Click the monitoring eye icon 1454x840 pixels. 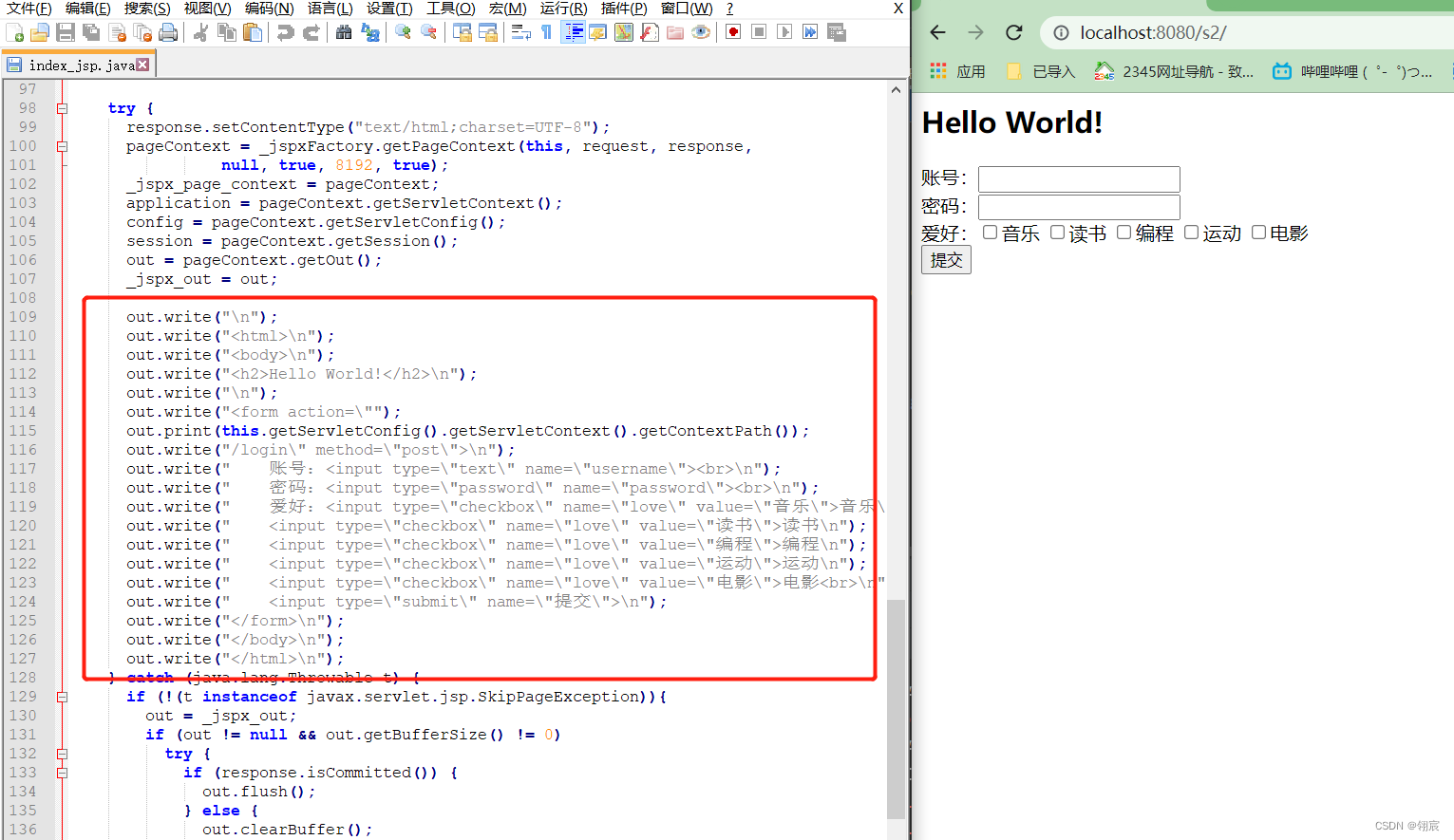click(701, 33)
